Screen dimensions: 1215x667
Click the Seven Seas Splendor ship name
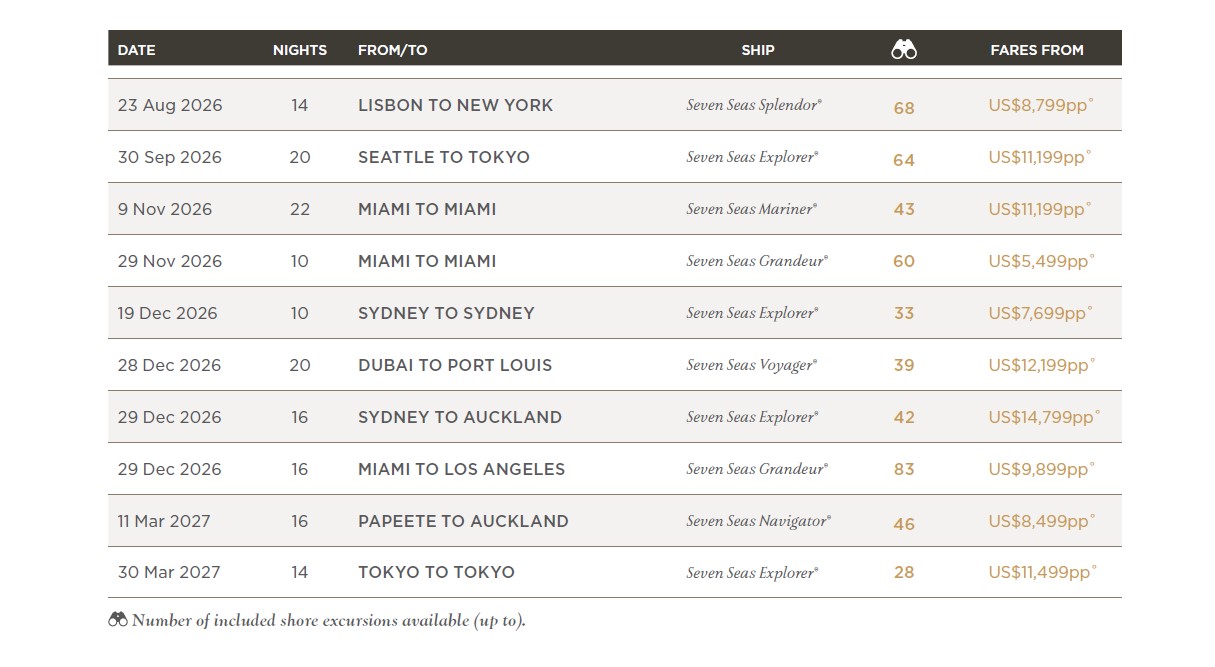(754, 105)
